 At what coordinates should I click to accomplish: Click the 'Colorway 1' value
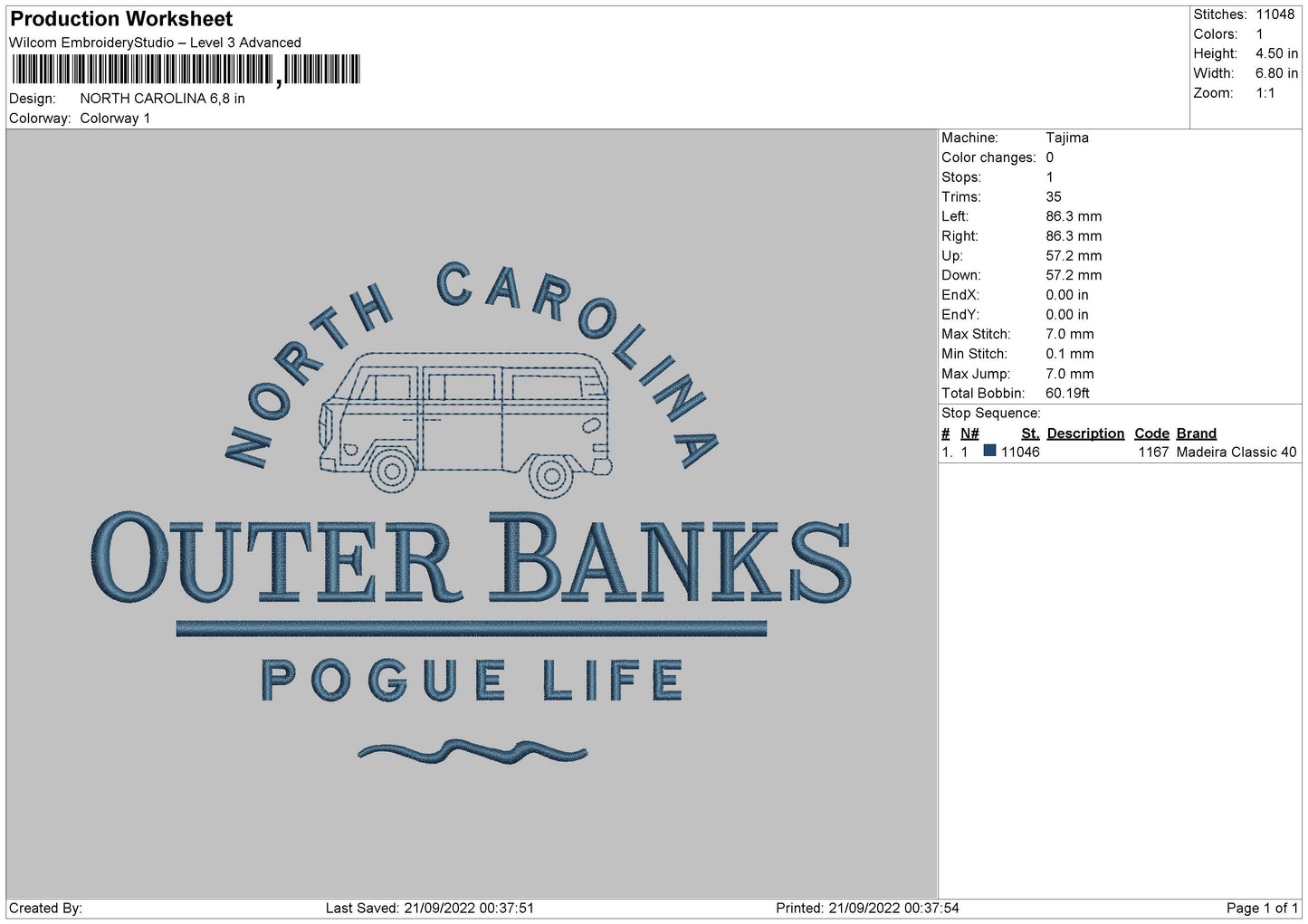click(115, 119)
